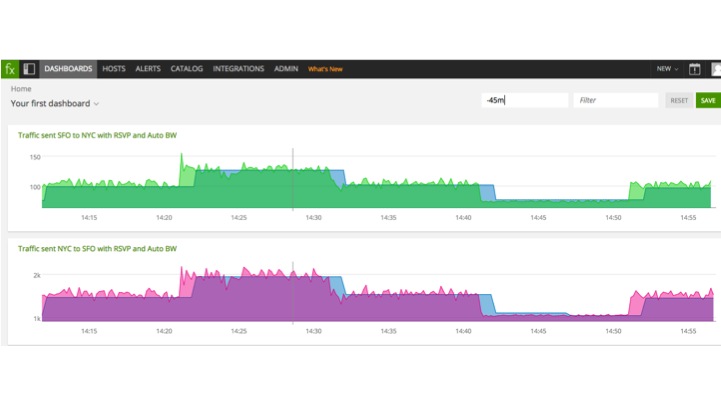Screen dimensions: 721x406
Task: Open the calendar icon in navbar
Action: coord(694,69)
